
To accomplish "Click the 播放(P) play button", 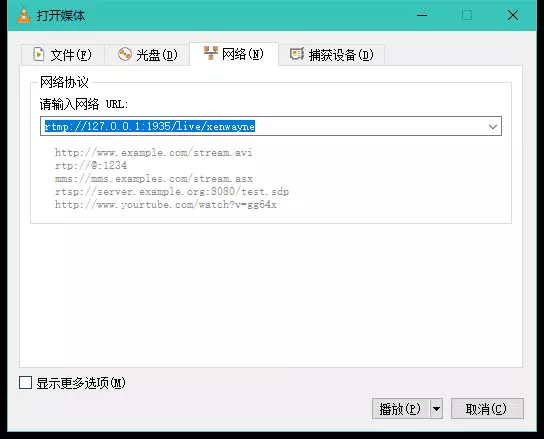I will point(401,408).
